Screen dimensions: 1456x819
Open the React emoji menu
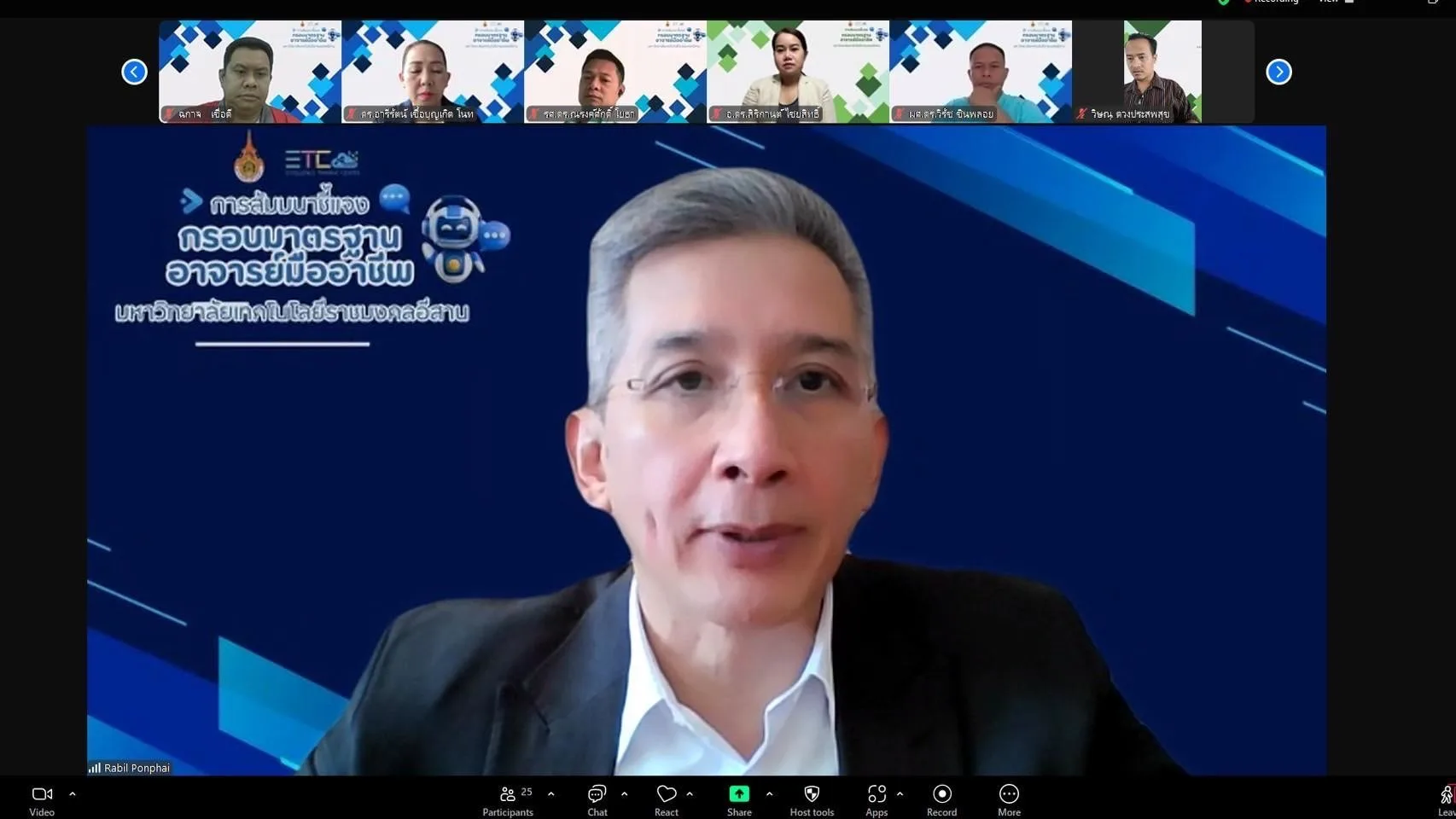tap(666, 799)
